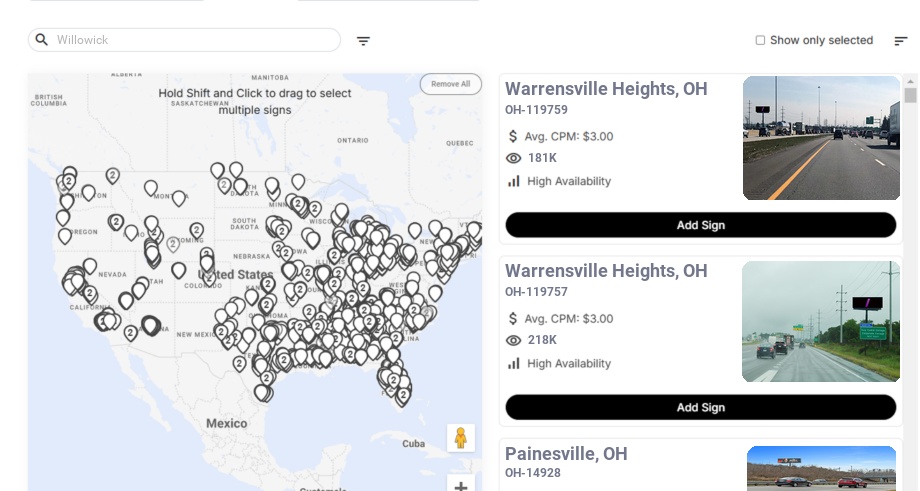Enable Show only selected checkbox

point(761,41)
